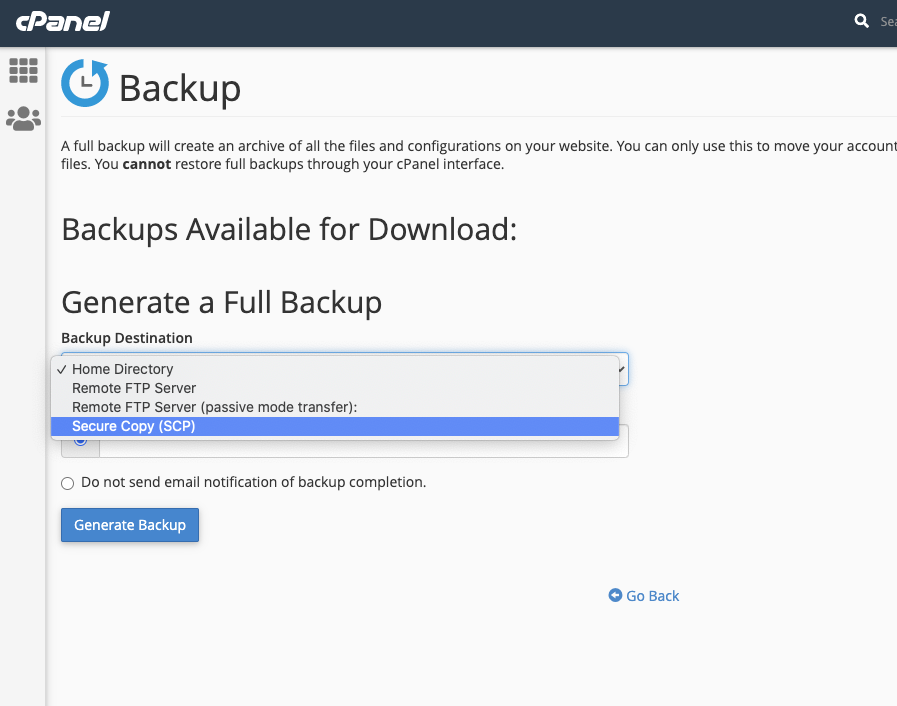Choose Remote FTP Server option
The height and width of the screenshot is (706, 897).
(335, 388)
